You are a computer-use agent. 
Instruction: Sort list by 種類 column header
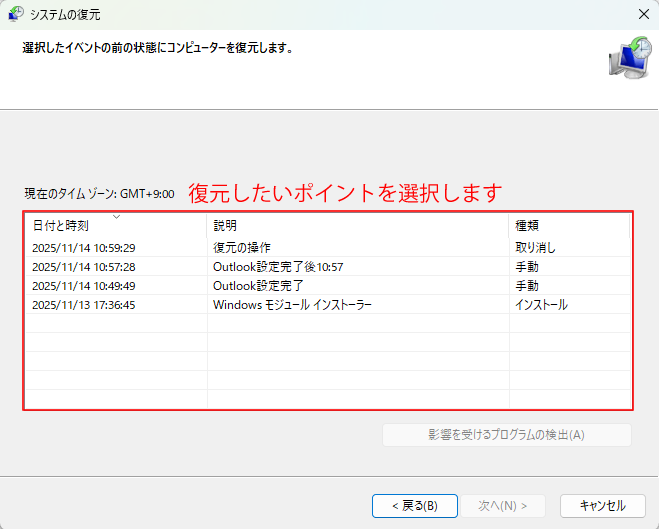(x=528, y=226)
